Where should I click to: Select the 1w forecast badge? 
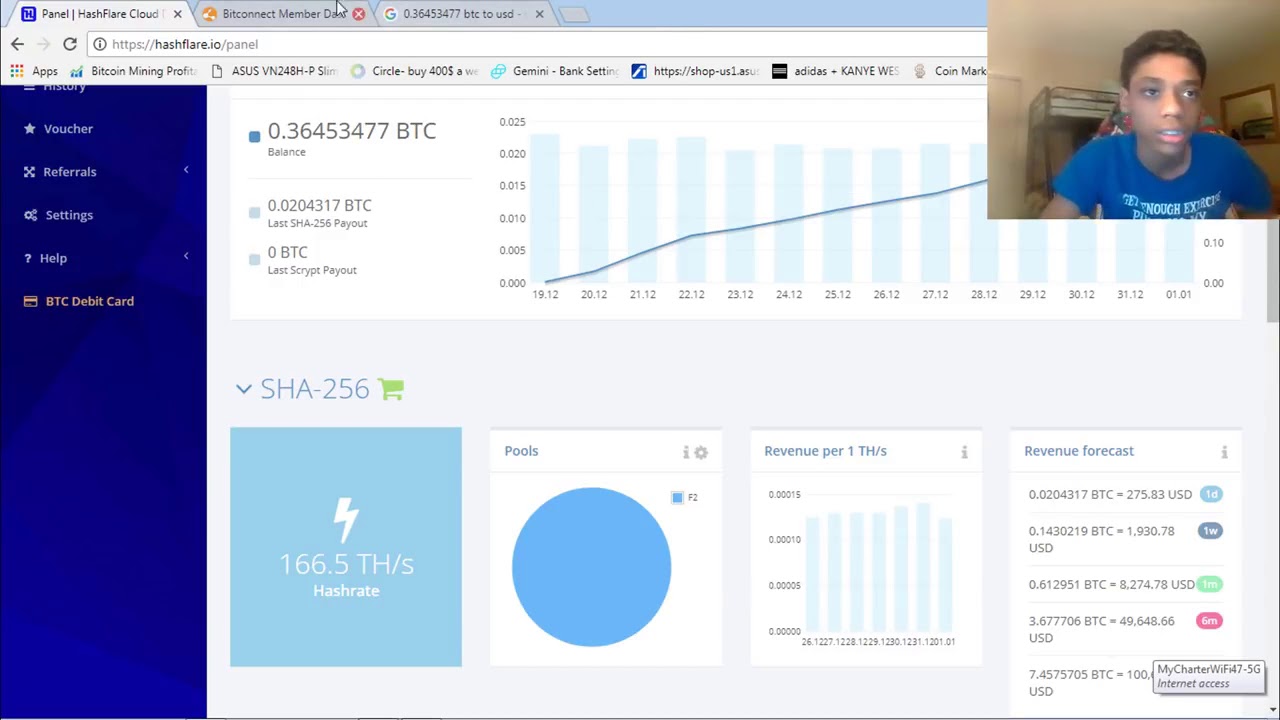pyautogui.click(x=1211, y=531)
